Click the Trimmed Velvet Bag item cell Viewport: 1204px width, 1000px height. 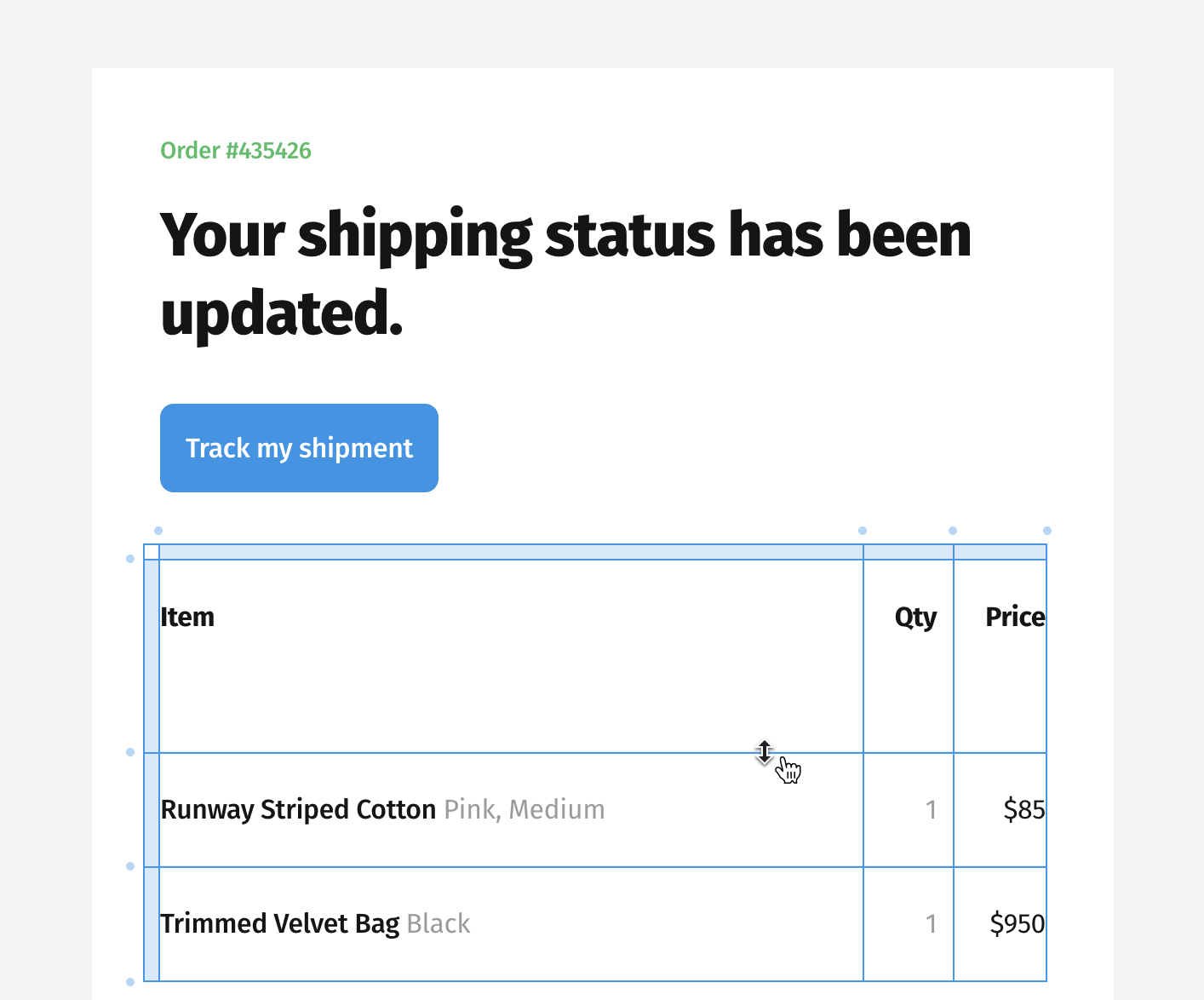(511, 924)
